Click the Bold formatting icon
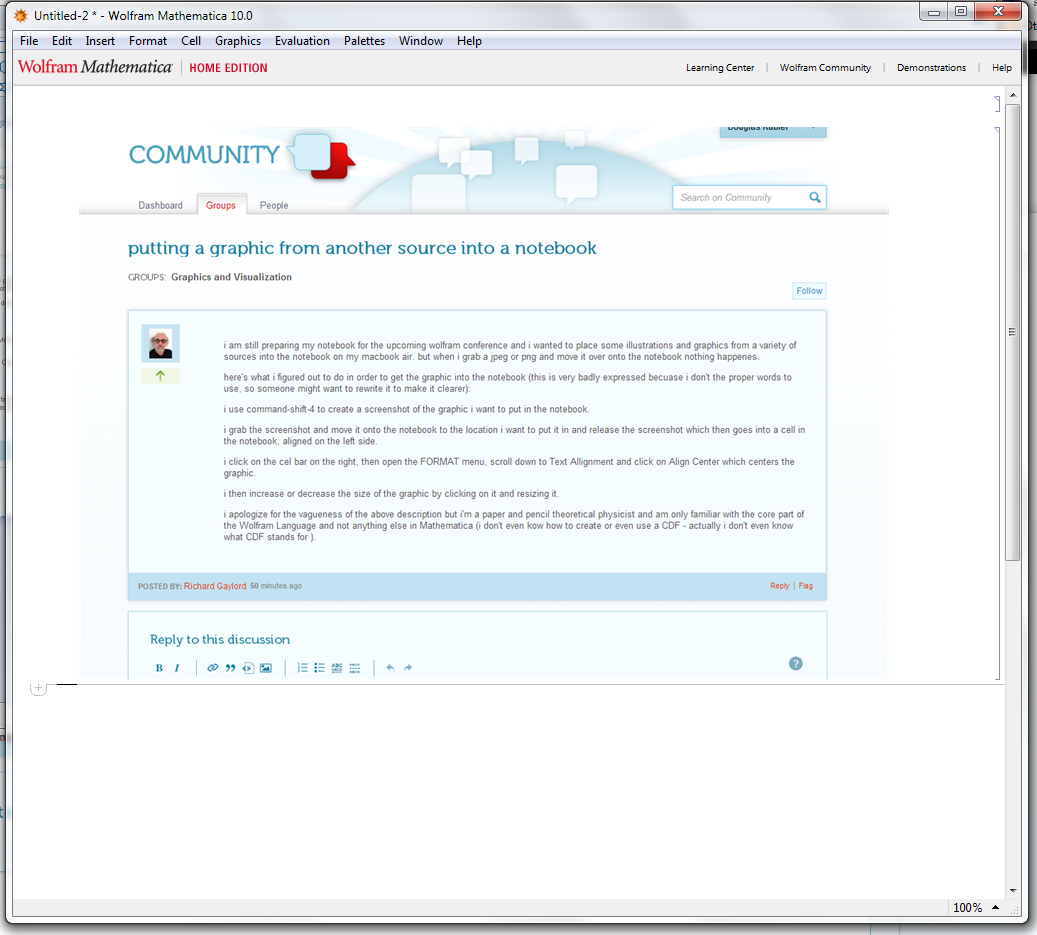 click(159, 668)
